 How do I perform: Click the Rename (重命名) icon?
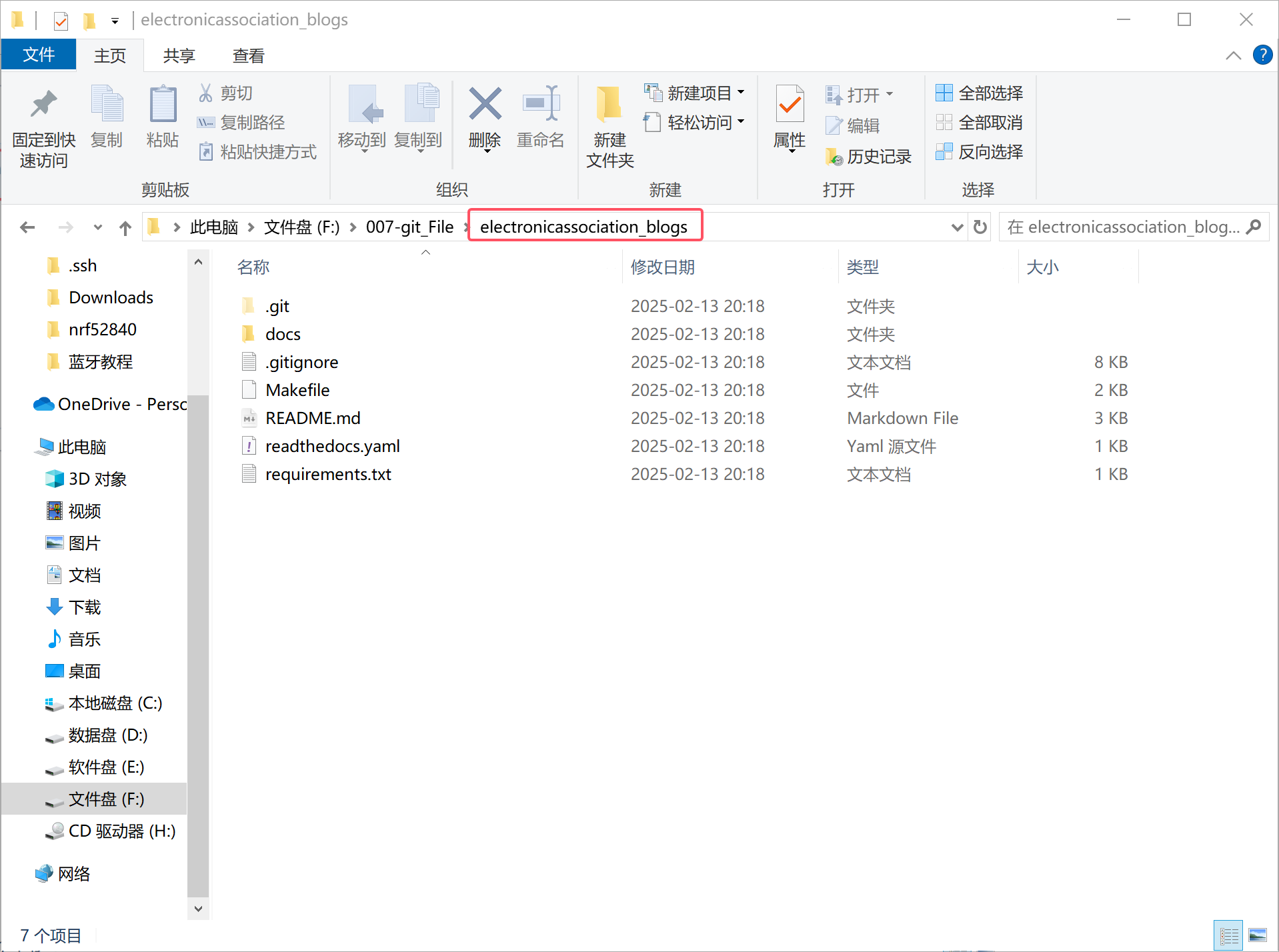point(541,103)
